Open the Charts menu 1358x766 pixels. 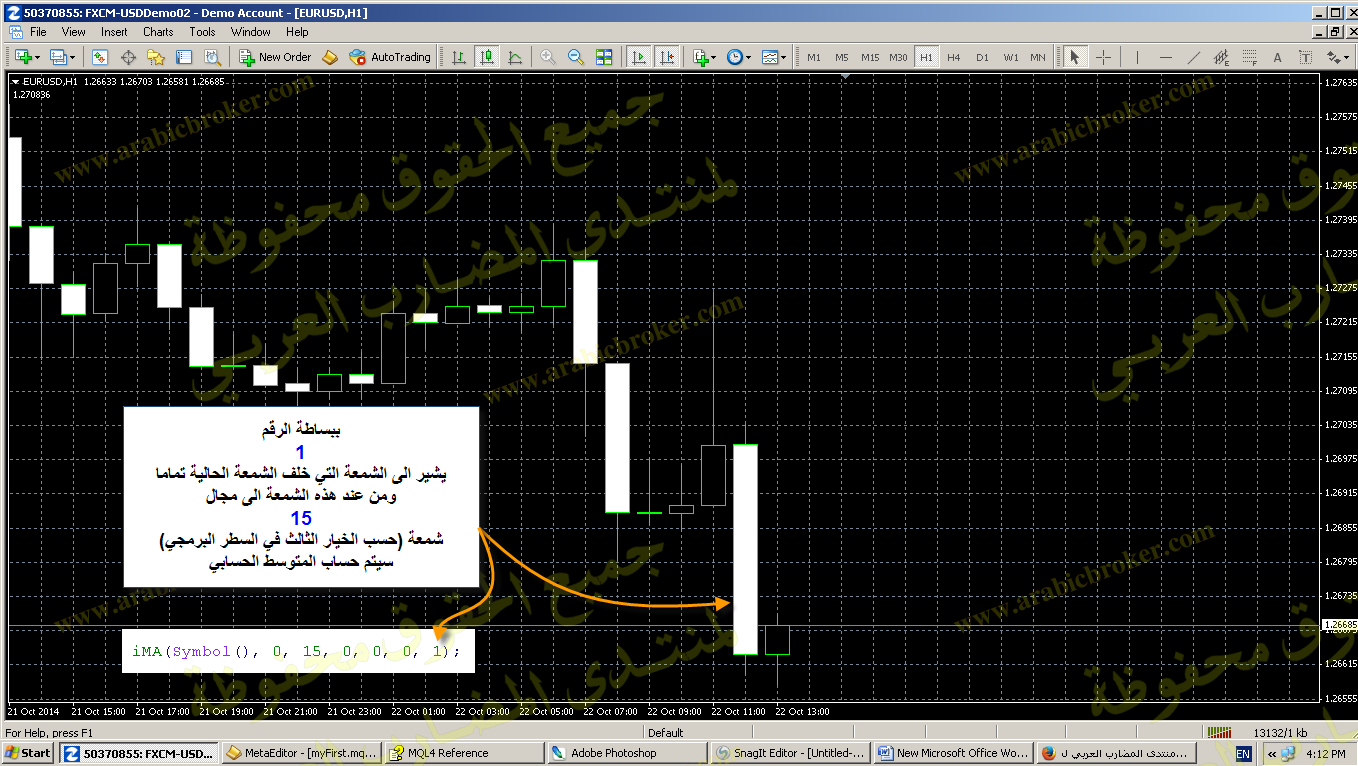[158, 32]
